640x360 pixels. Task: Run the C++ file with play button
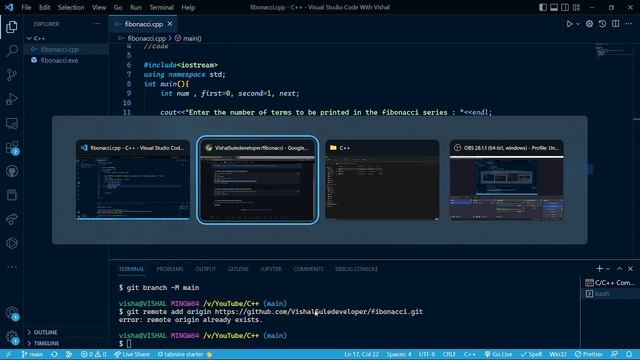pos(569,24)
